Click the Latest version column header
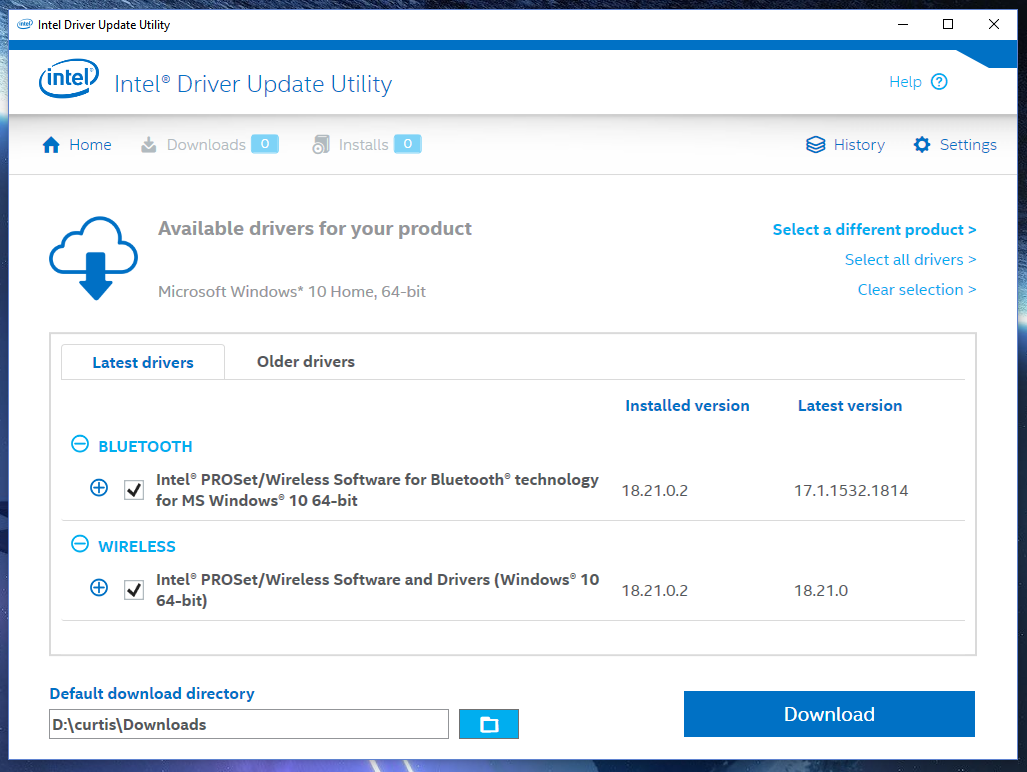Image resolution: width=1027 pixels, height=772 pixels. [850, 406]
